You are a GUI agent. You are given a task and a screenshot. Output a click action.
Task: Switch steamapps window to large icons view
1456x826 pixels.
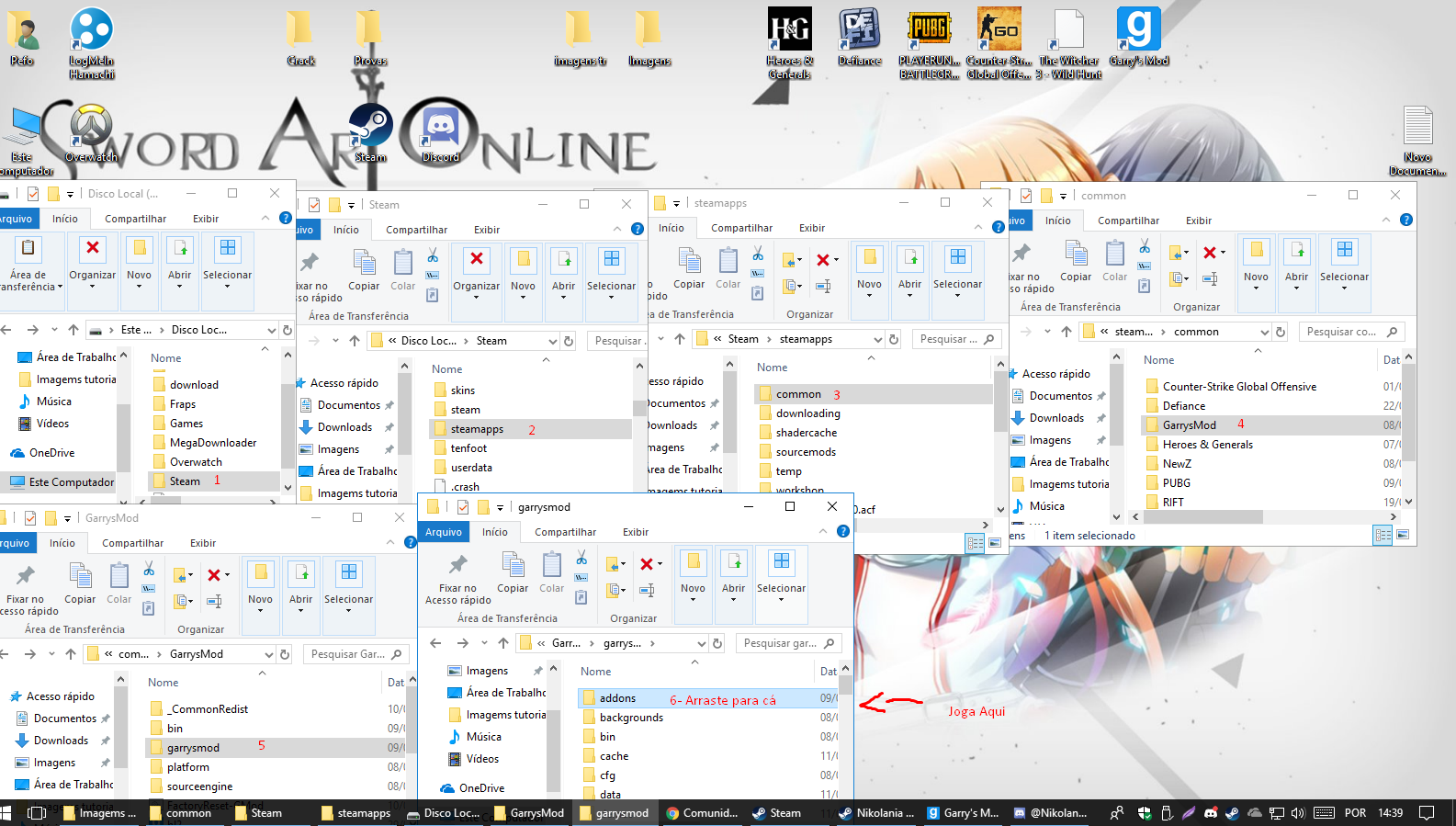click(995, 543)
